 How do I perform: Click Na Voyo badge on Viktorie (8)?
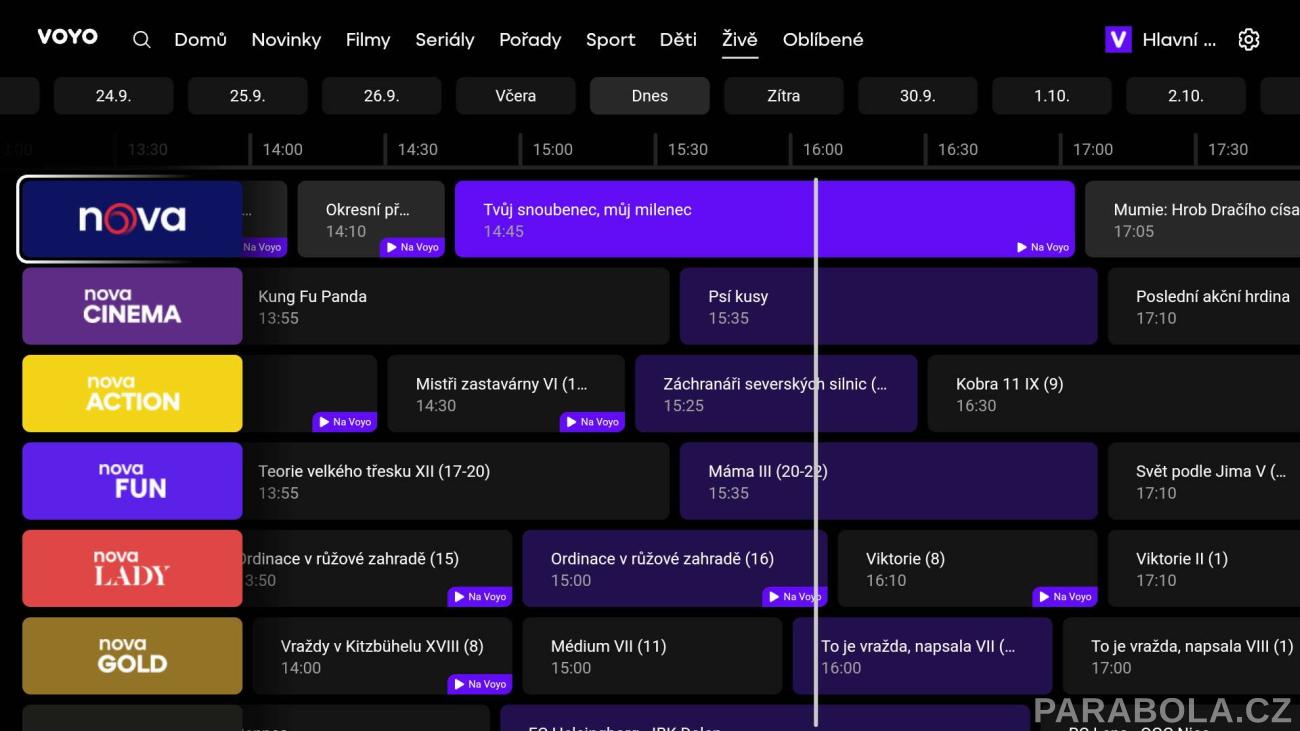tap(1065, 597)
